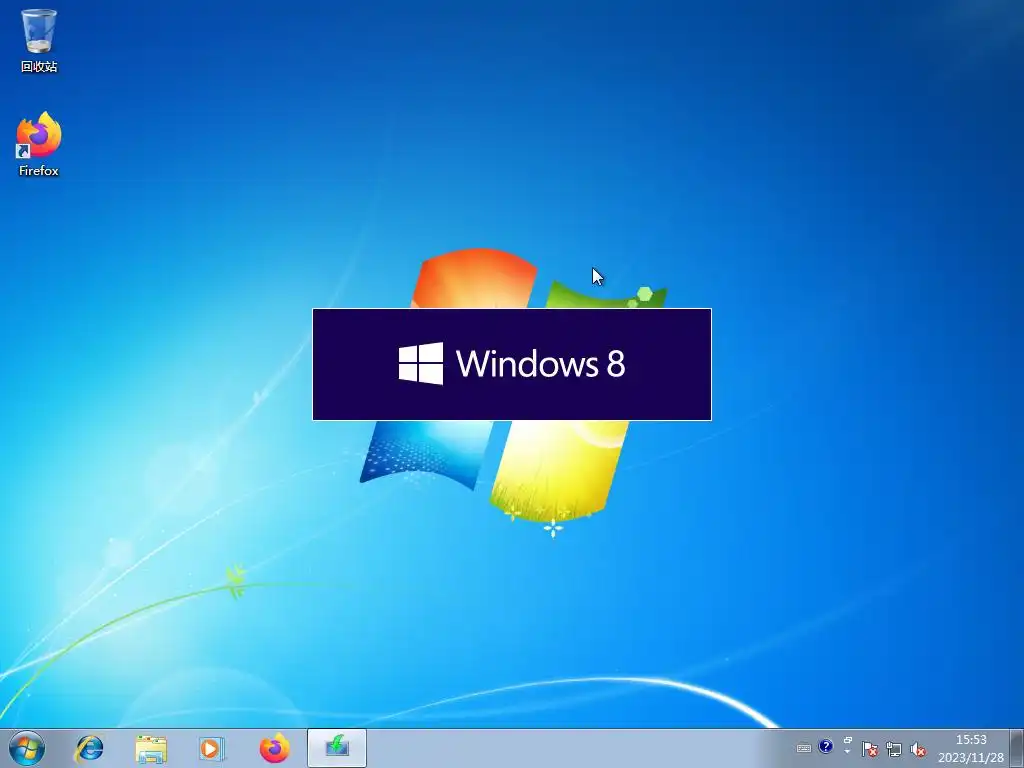This screenshot has width=1024, height=768.
Task: Open the clock showing 15:53
Action: [971, 748]
